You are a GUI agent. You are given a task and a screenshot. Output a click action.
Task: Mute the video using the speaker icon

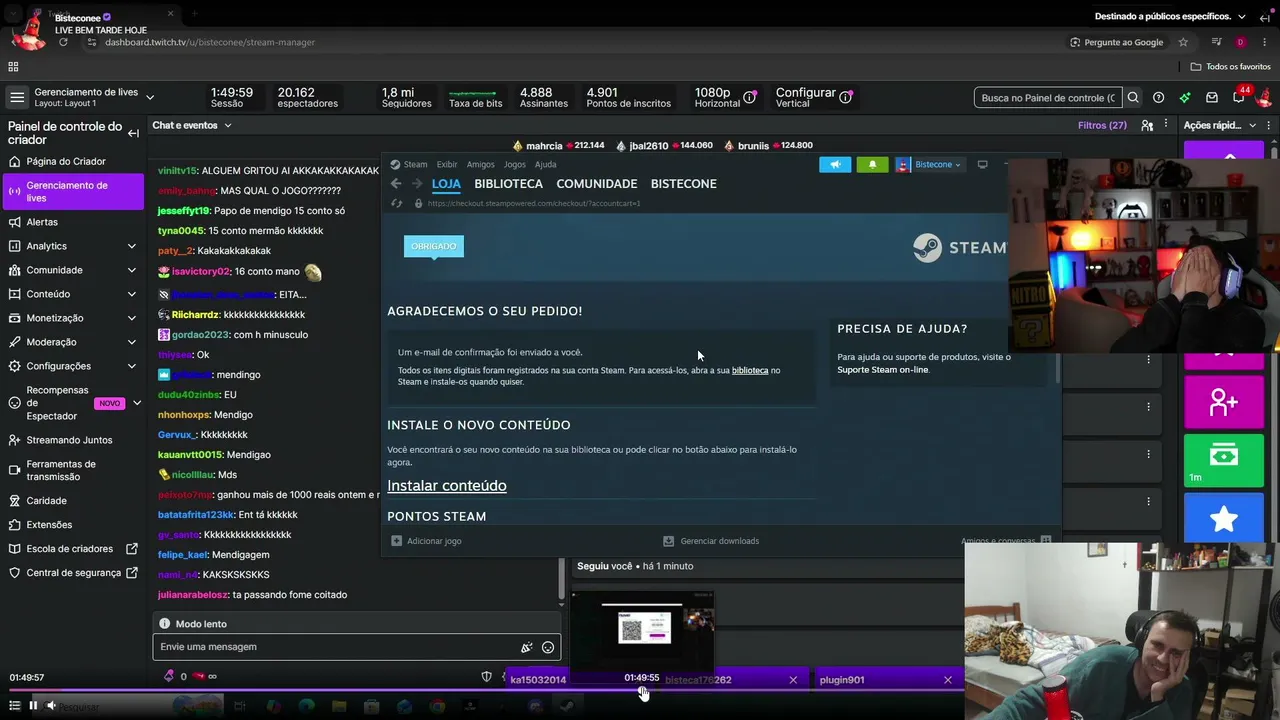coord(51,705)
